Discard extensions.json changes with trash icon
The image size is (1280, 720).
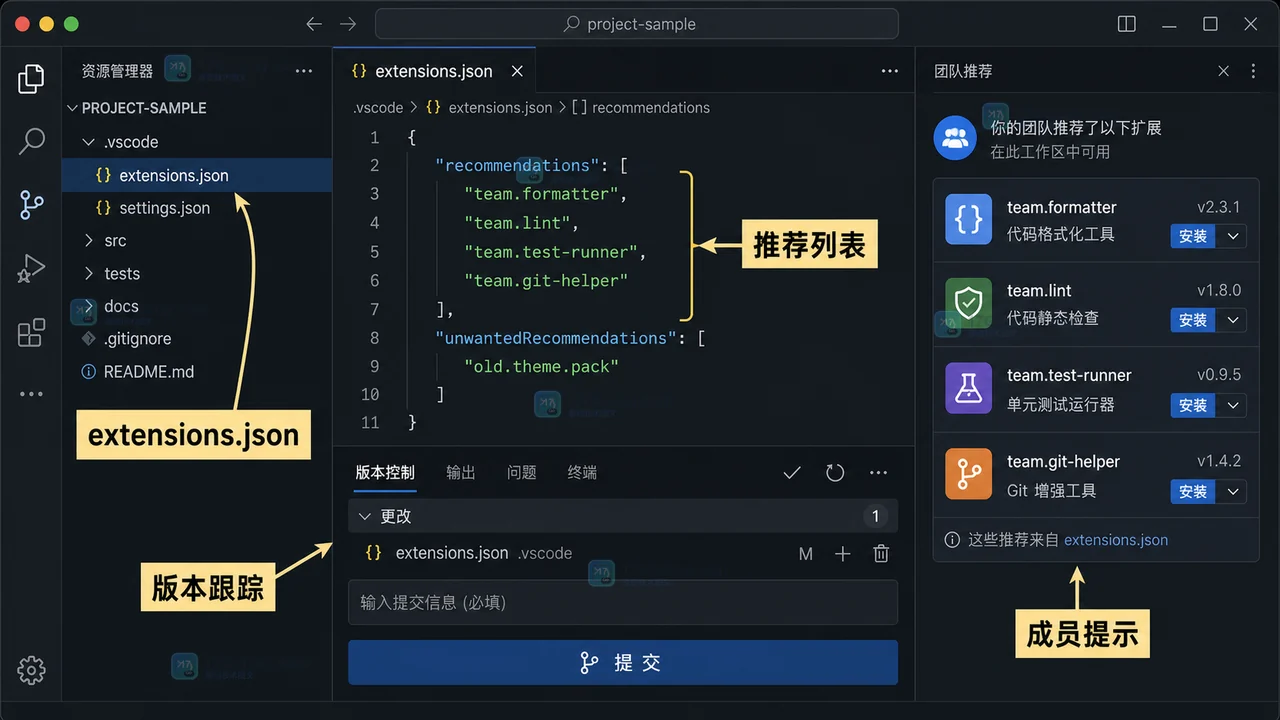[x=881, y=553]
